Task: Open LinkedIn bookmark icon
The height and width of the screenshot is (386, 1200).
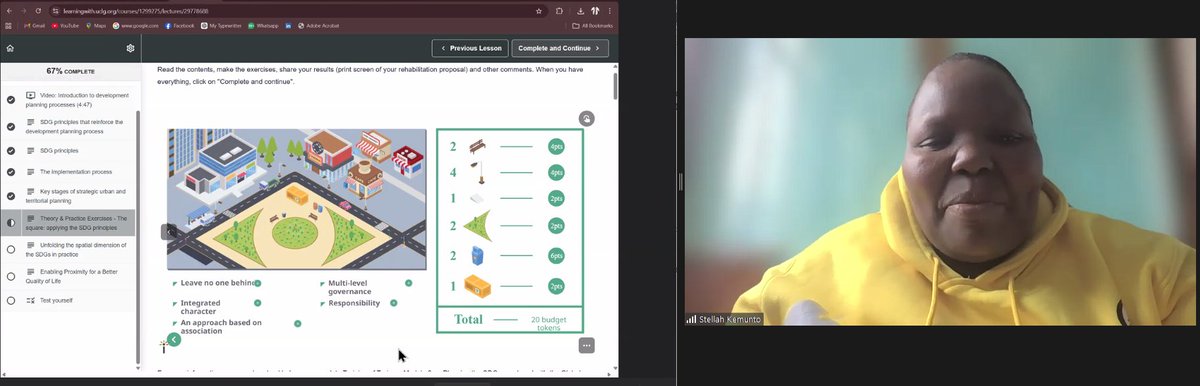Action: point(288,25)
